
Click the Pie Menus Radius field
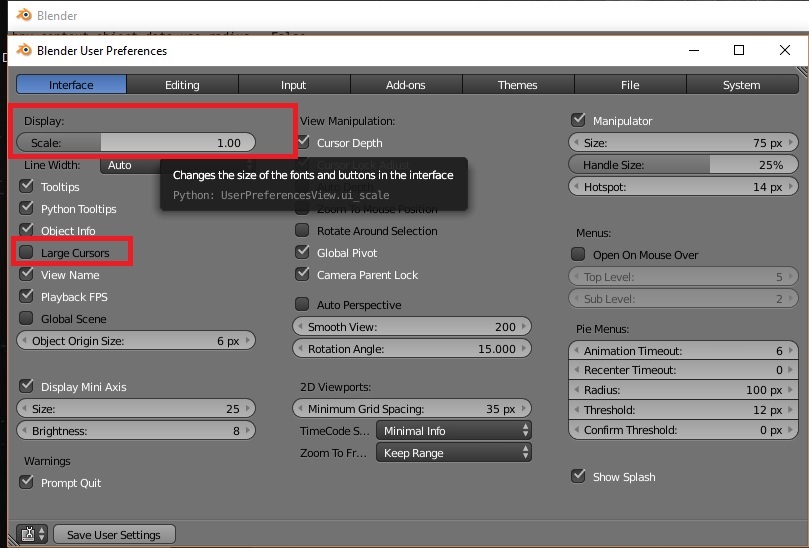(x=684, y=390)
